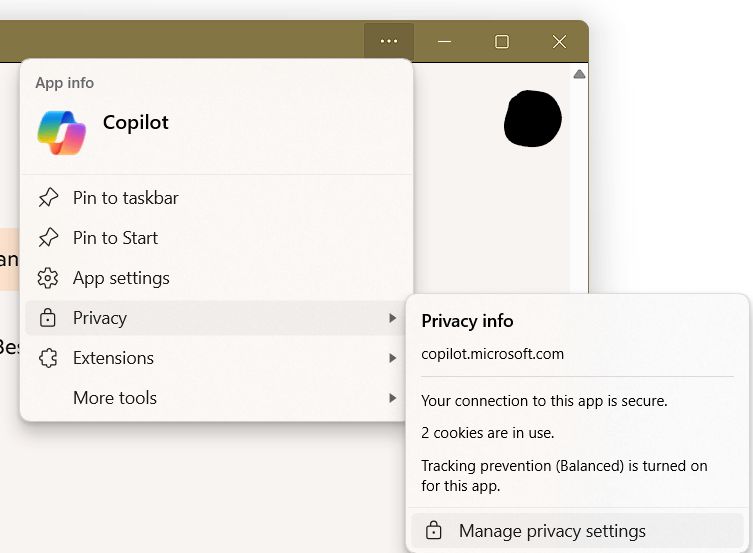
Task: Expand the Extensions submenu arrow
Action: point(393,358)
